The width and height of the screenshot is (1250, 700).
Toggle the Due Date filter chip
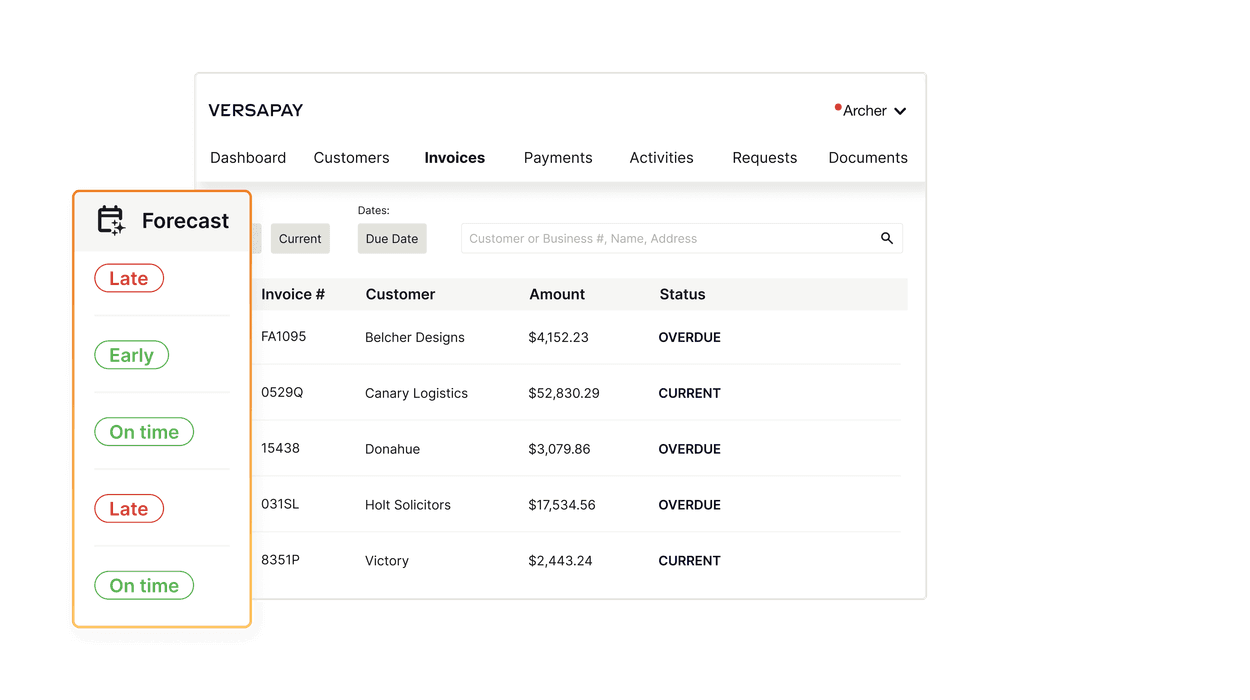pos(392,239)
